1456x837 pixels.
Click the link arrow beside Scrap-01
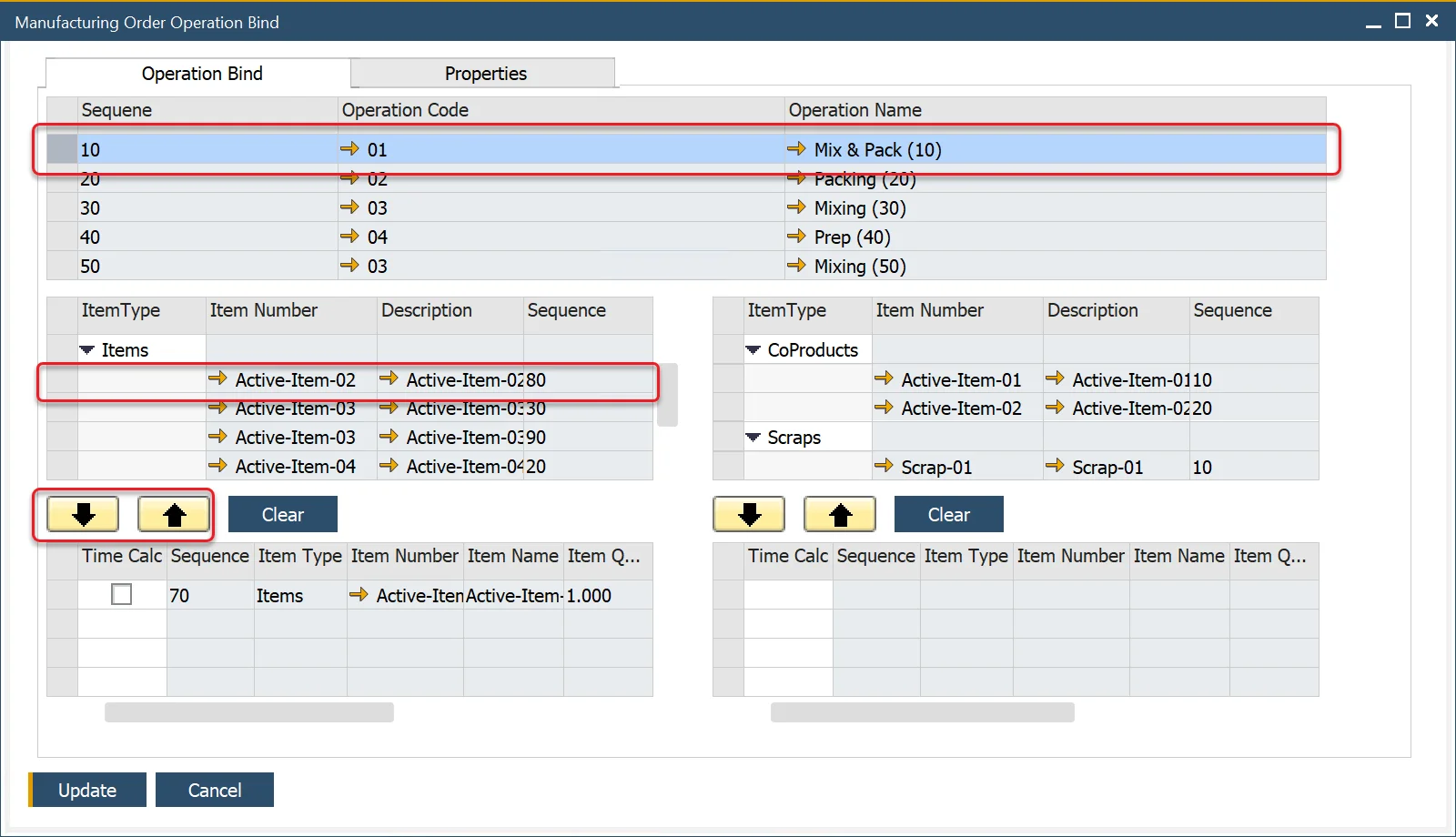[x=885, y=466]
